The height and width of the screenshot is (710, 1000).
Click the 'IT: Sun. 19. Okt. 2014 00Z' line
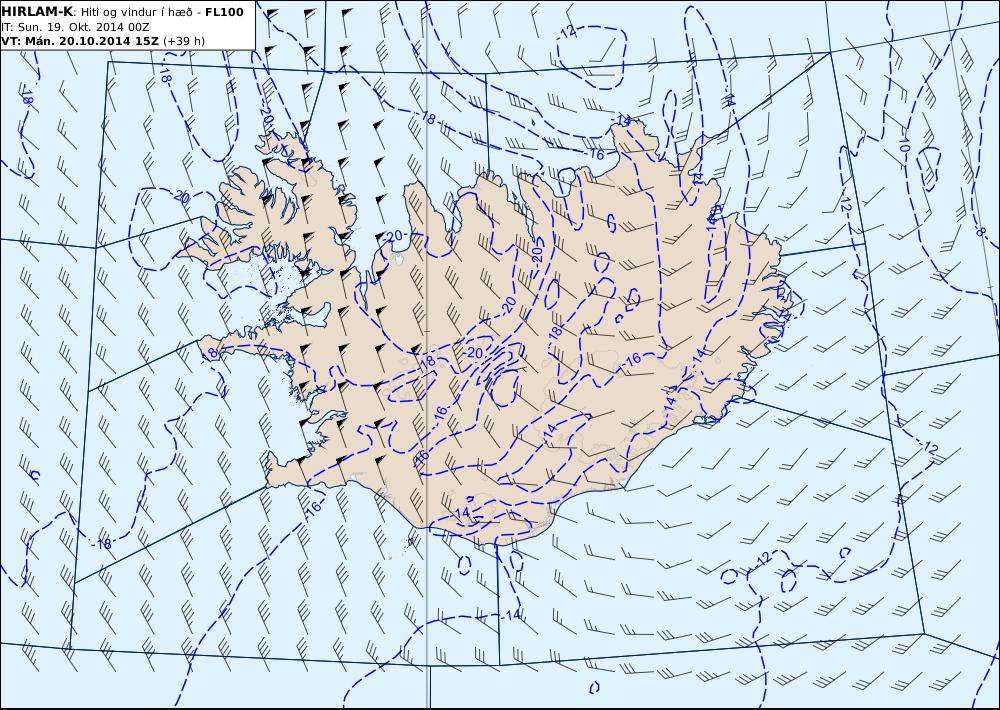point(75,27)
